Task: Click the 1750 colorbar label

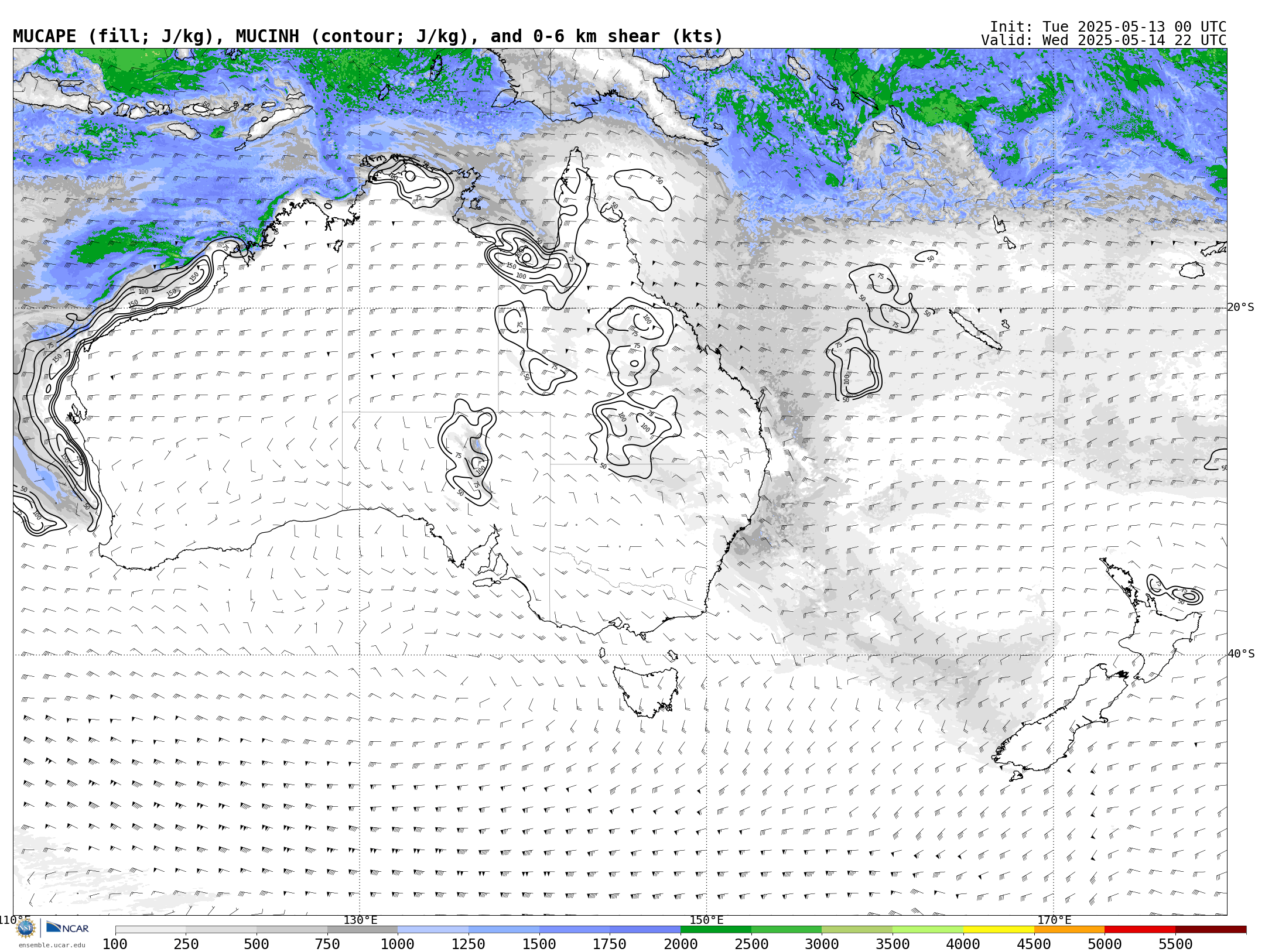Action: click(x=610, y=944)
